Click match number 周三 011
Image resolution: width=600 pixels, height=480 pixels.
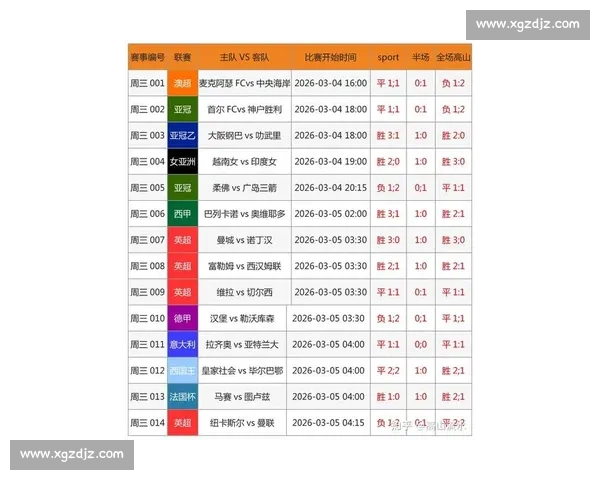point(147,344)
